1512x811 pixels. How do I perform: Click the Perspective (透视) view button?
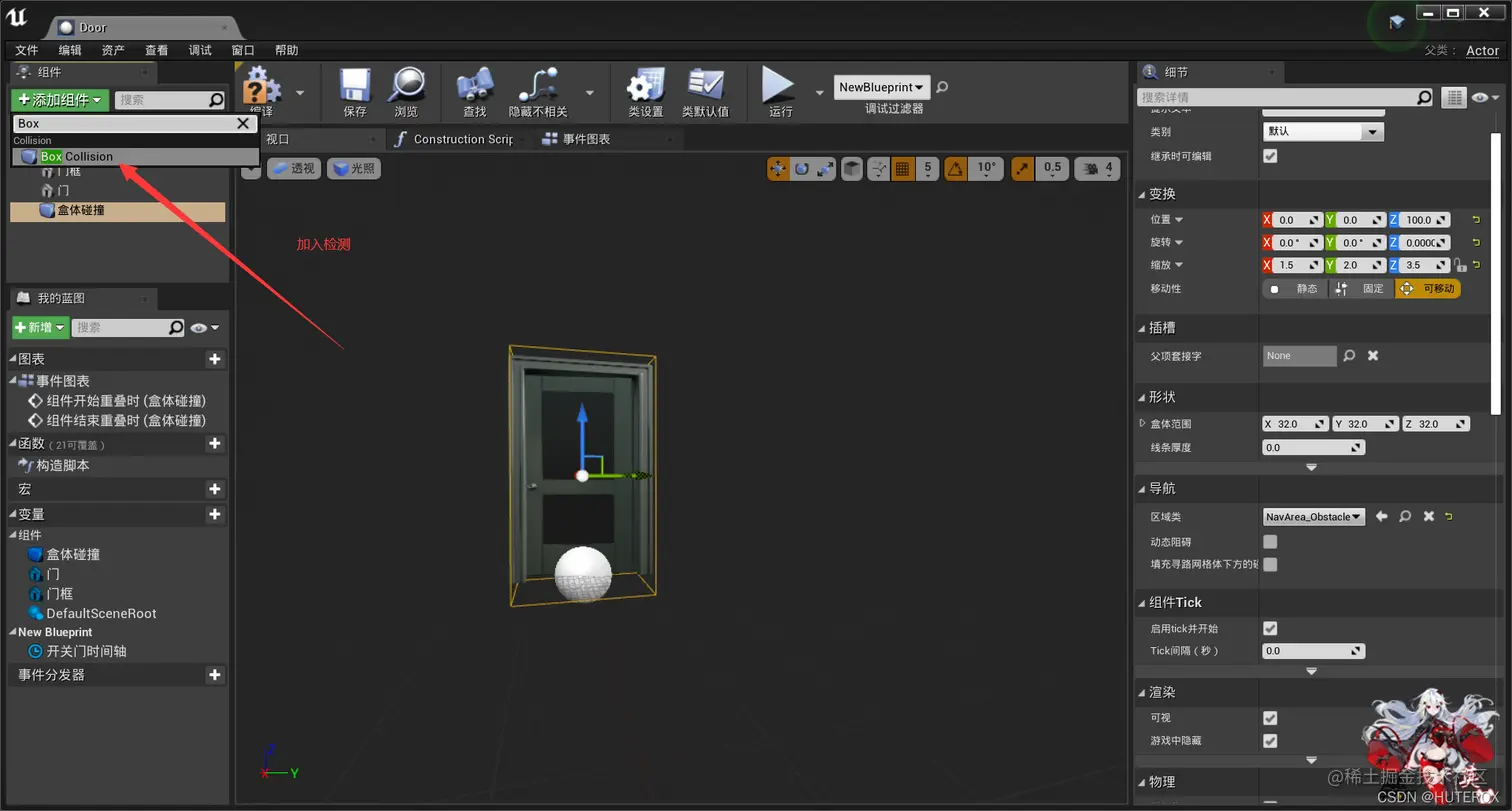(x=294, y=169)
